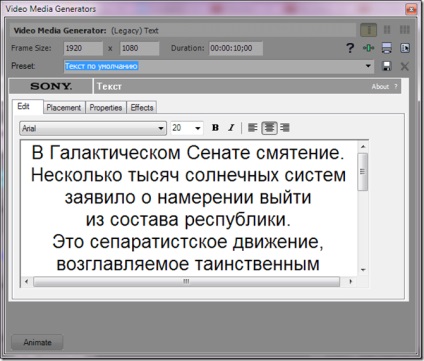This screenshot has height=361, width=424.
Task: Click the green match event length icon
Action: [368, 48]
